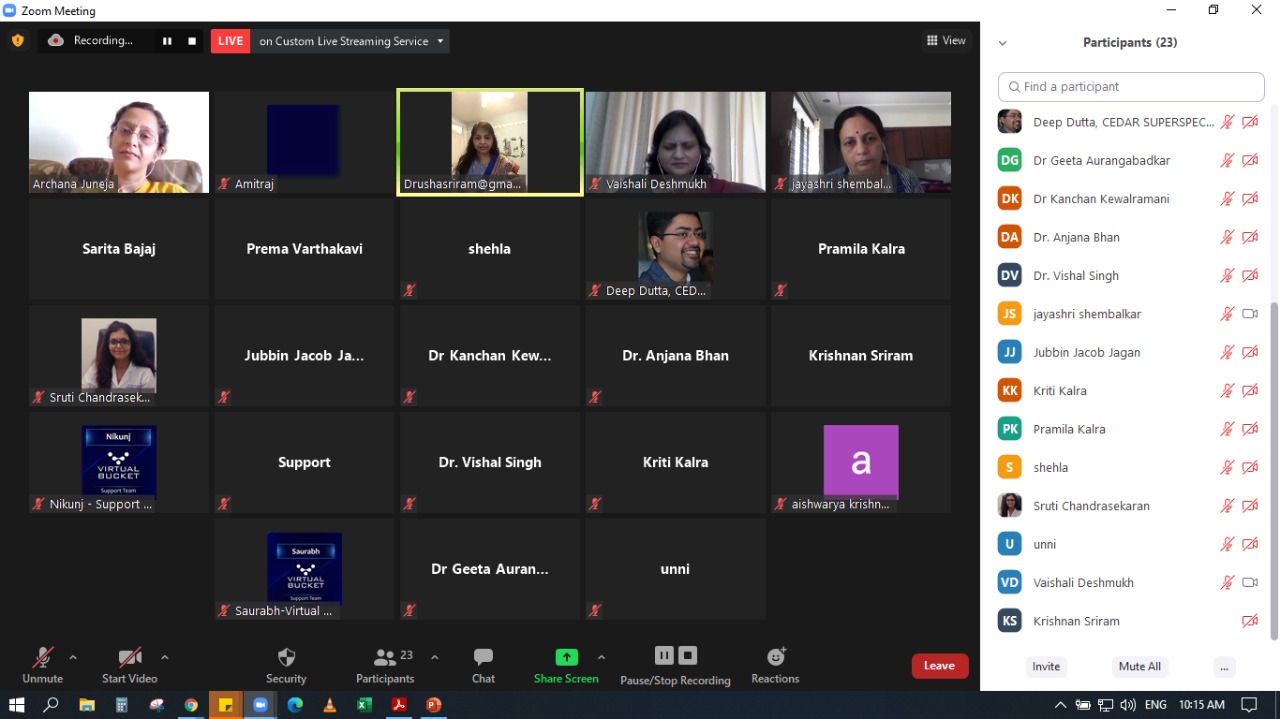Image resolution: width=1280 pixels, height=719 pixels.
Task: Click the Mute All button
Action: [1139, 667]
